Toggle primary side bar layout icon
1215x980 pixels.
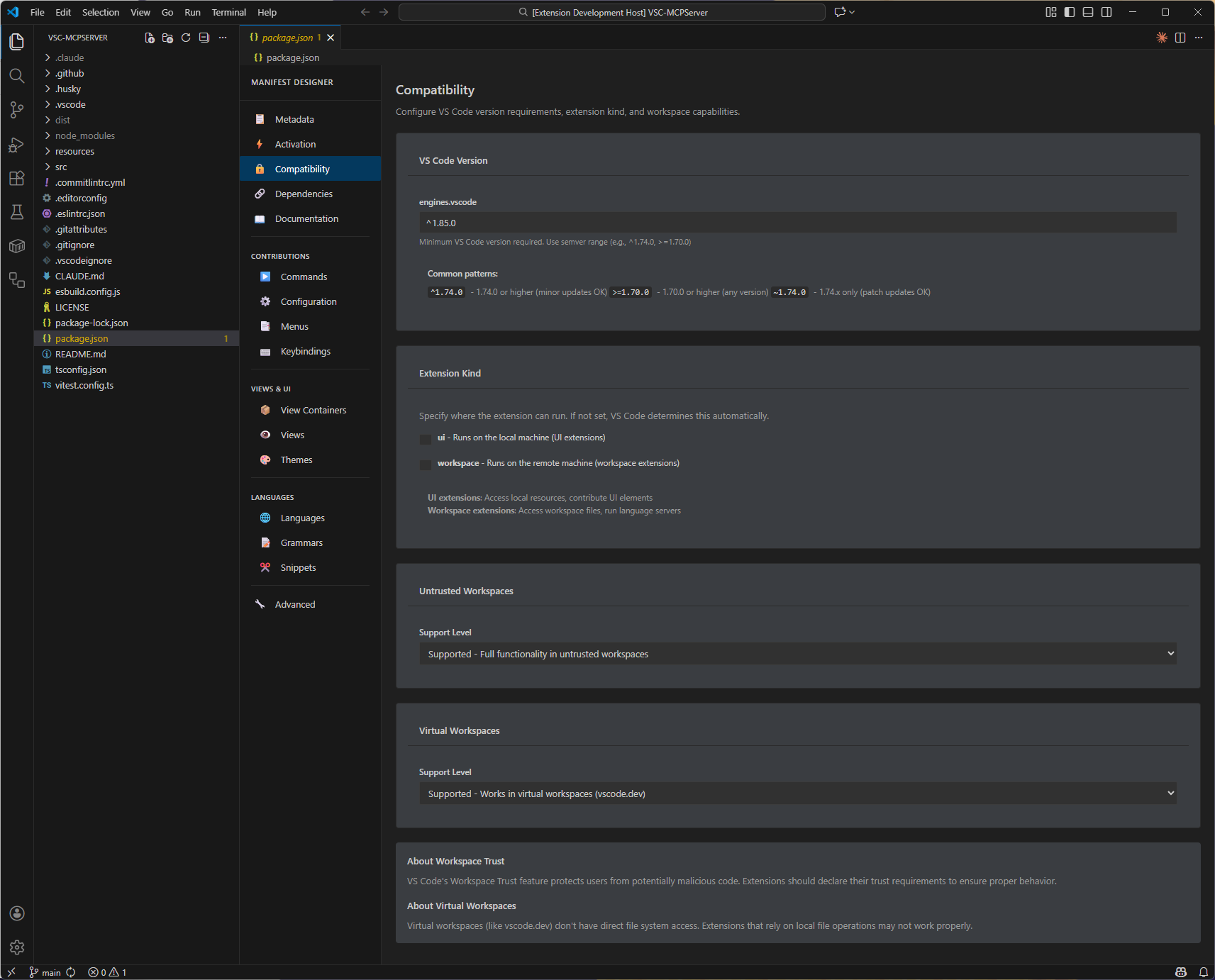coord(1070,12)
